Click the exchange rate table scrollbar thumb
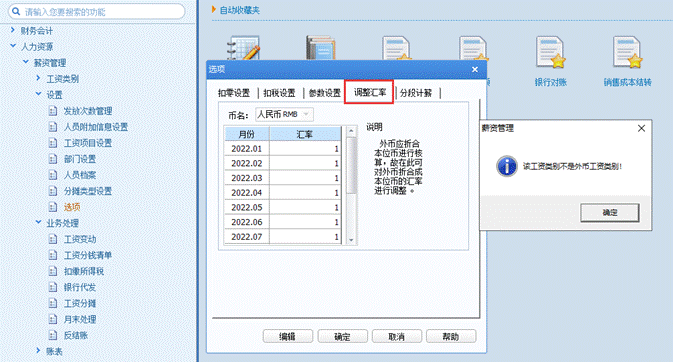Image resolution: width=673 pixels, height=362 pixels. (351, 165)
